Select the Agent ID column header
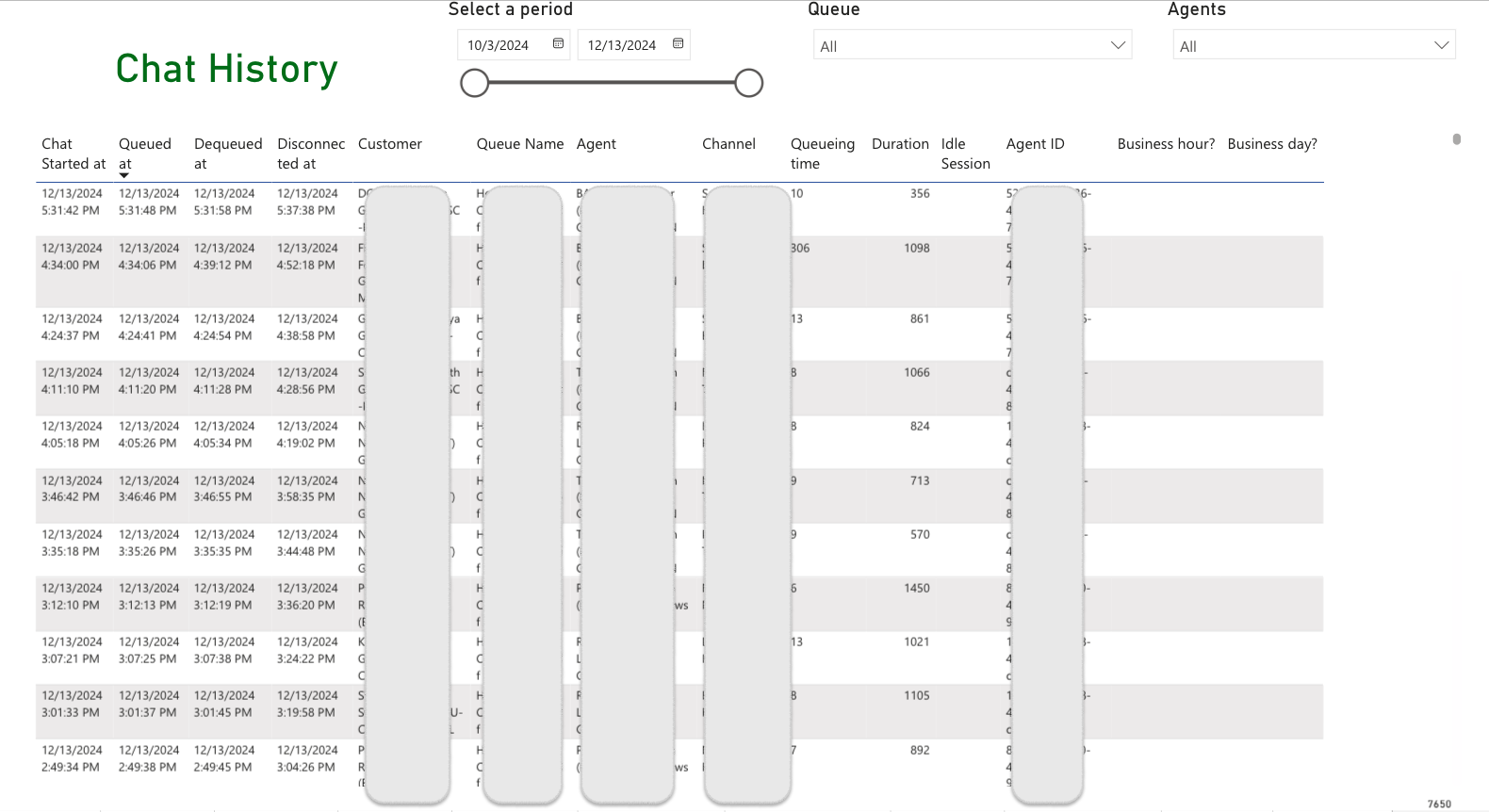This screenshot has height=812, width=1489. tap(1035, 144)
